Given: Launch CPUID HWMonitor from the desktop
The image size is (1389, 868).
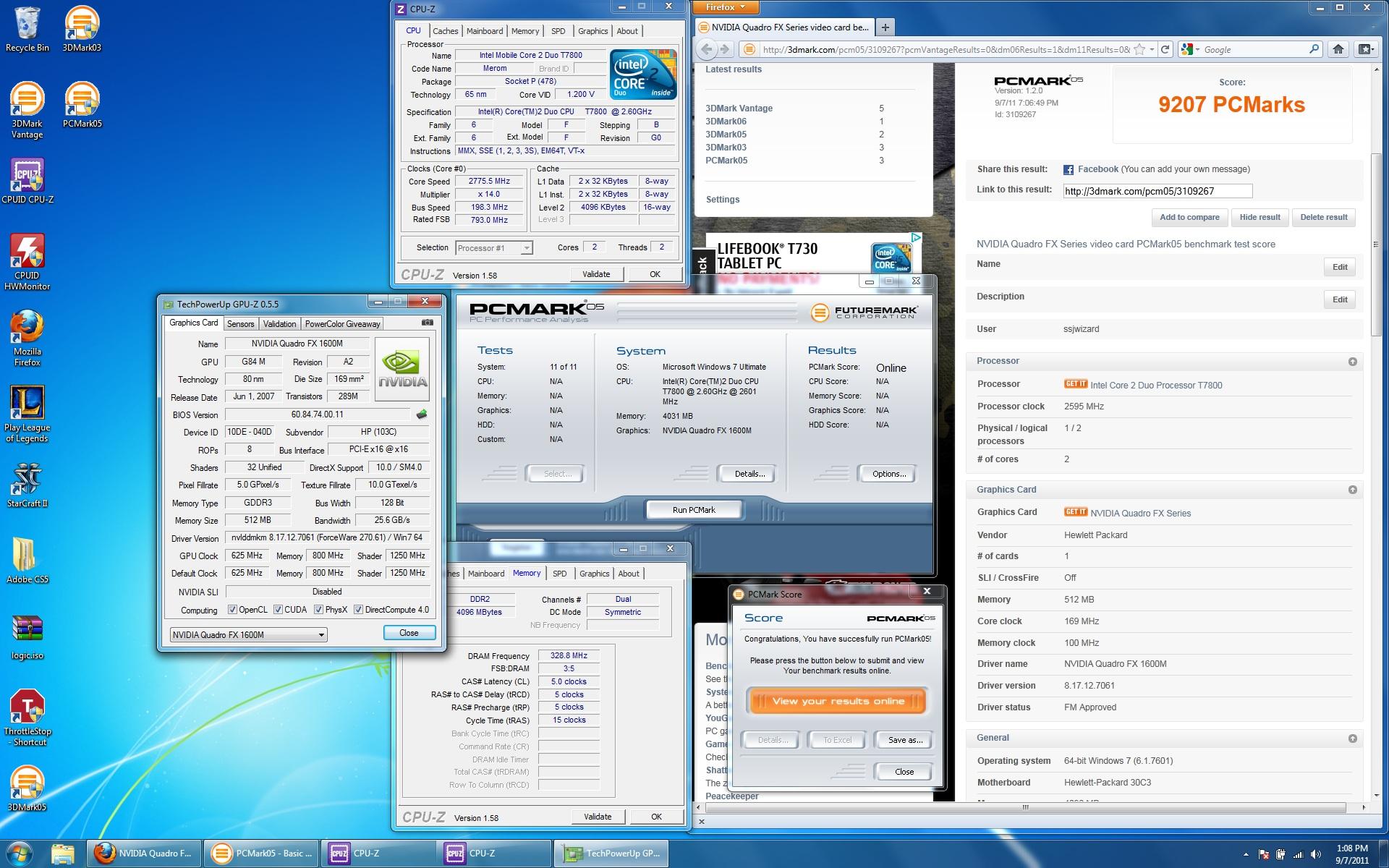Looking at the screenshot, I should coord(27,263).
